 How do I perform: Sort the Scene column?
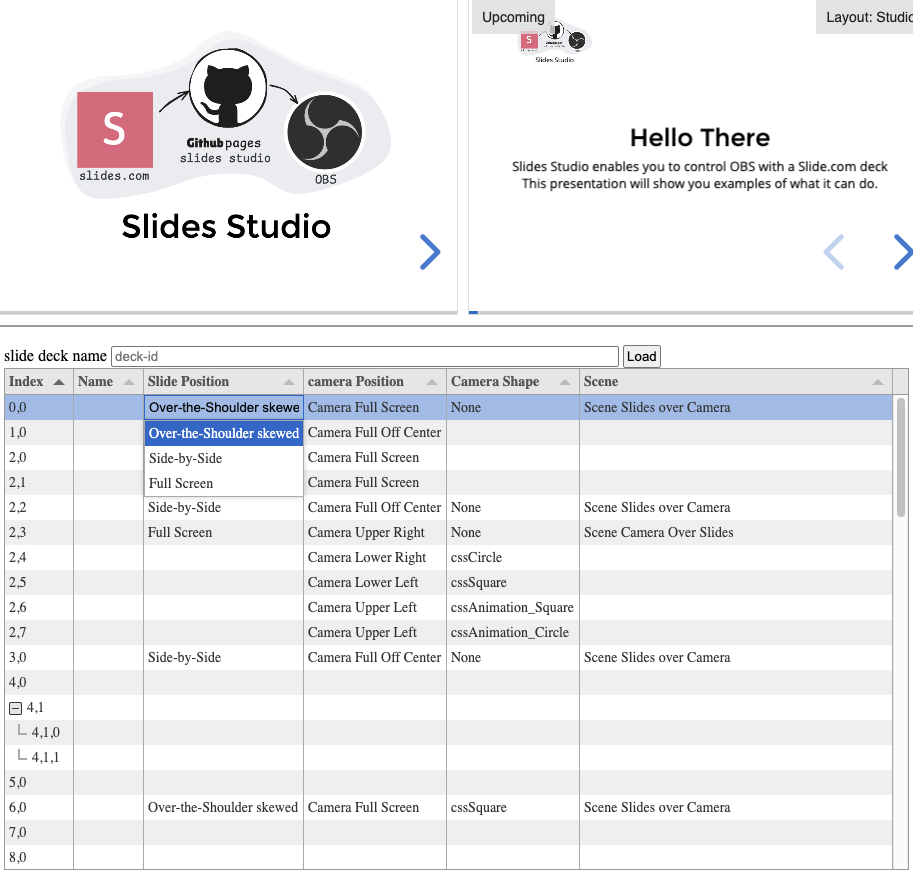877,382
